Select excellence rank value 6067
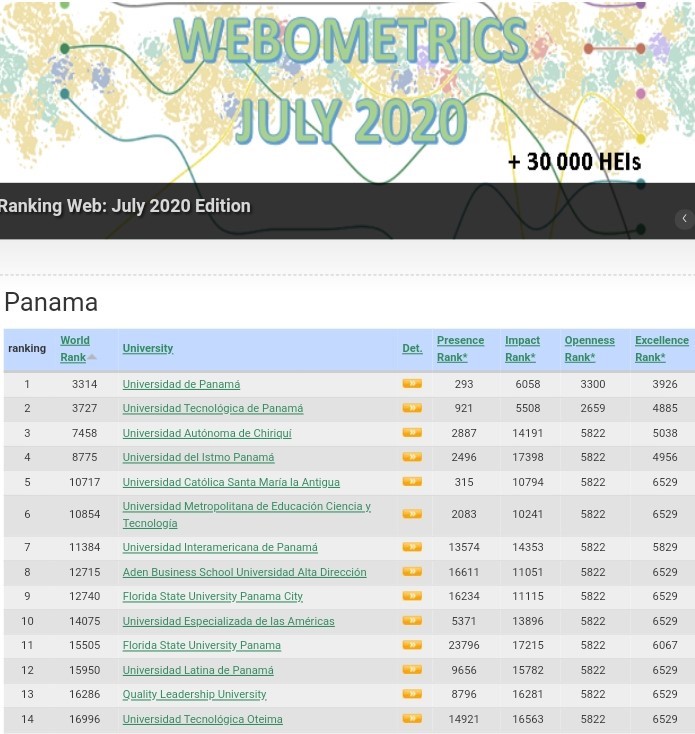The width and height of the screenshot is (695, 734). 665,646
